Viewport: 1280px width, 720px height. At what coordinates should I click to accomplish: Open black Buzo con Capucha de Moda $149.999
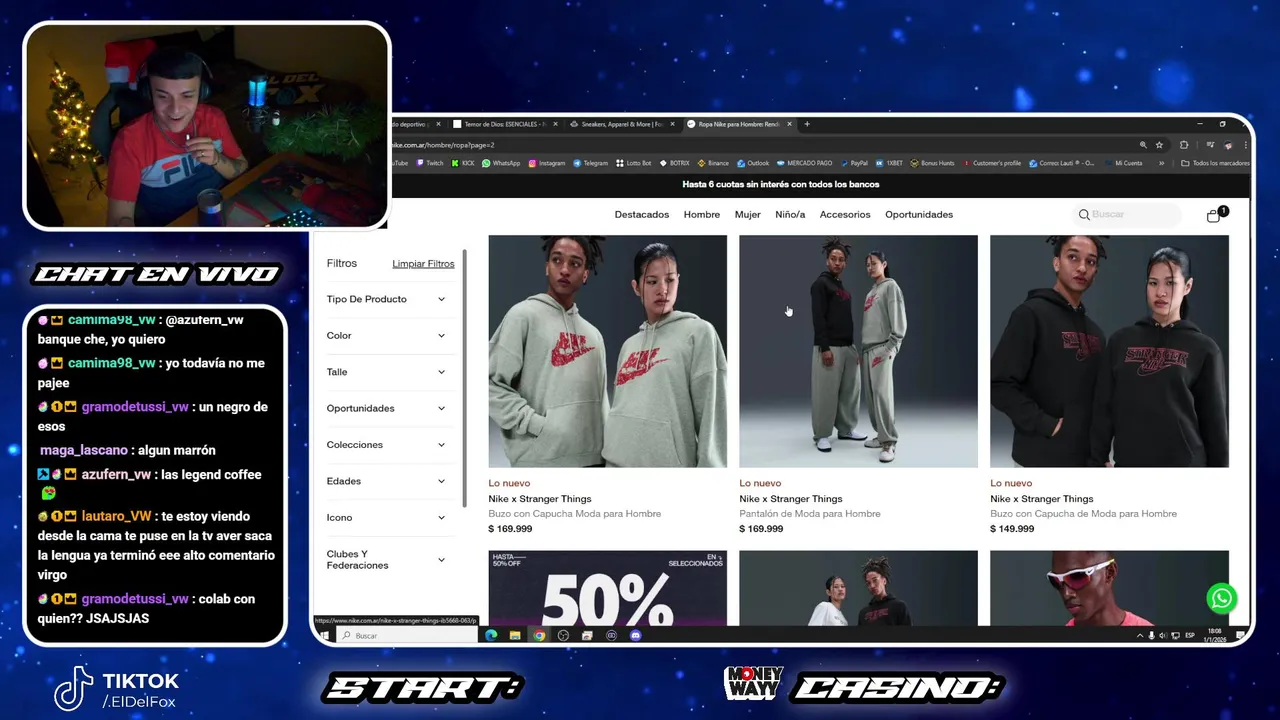pos(1083,514)
